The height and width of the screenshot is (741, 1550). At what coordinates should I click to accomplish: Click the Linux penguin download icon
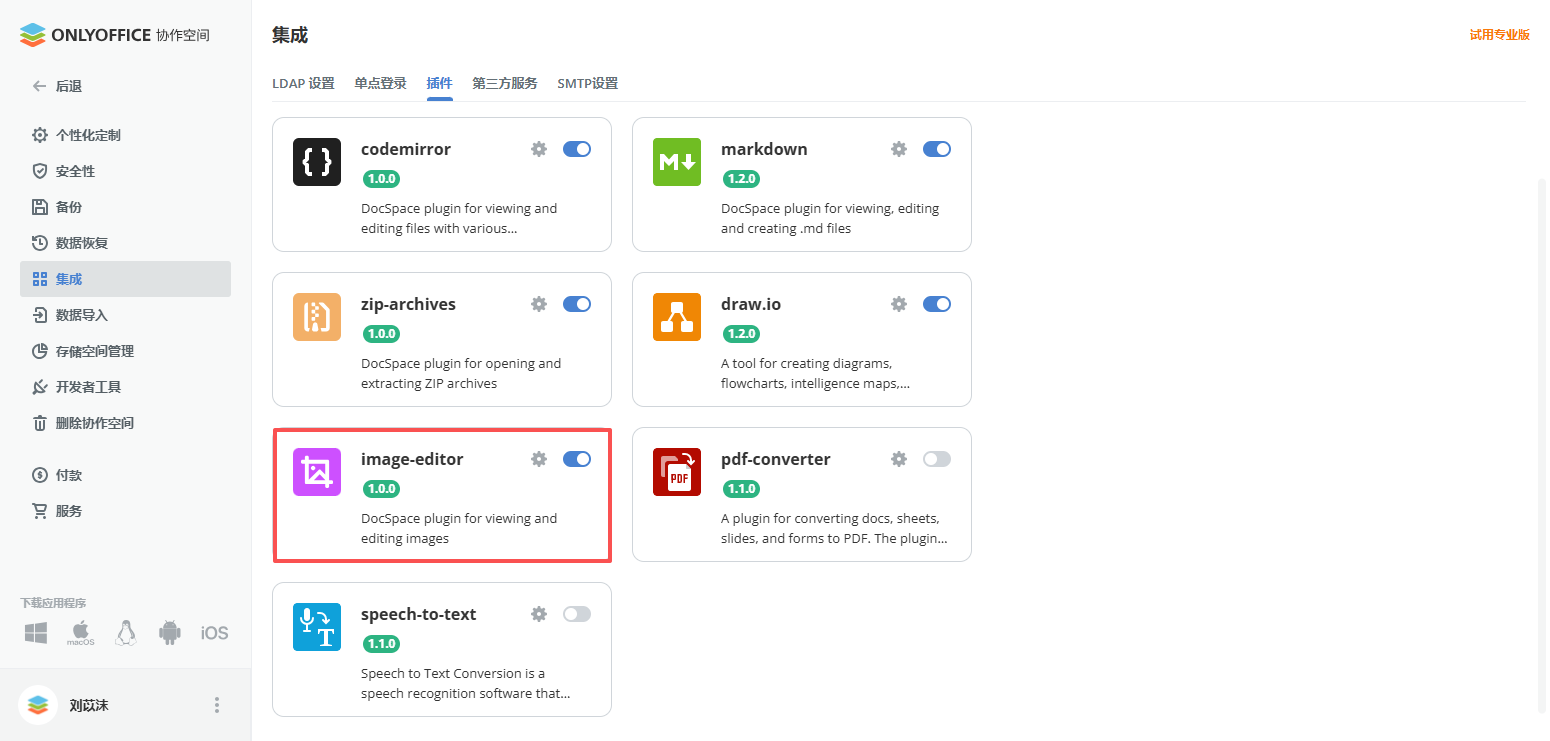pos(125,633)
